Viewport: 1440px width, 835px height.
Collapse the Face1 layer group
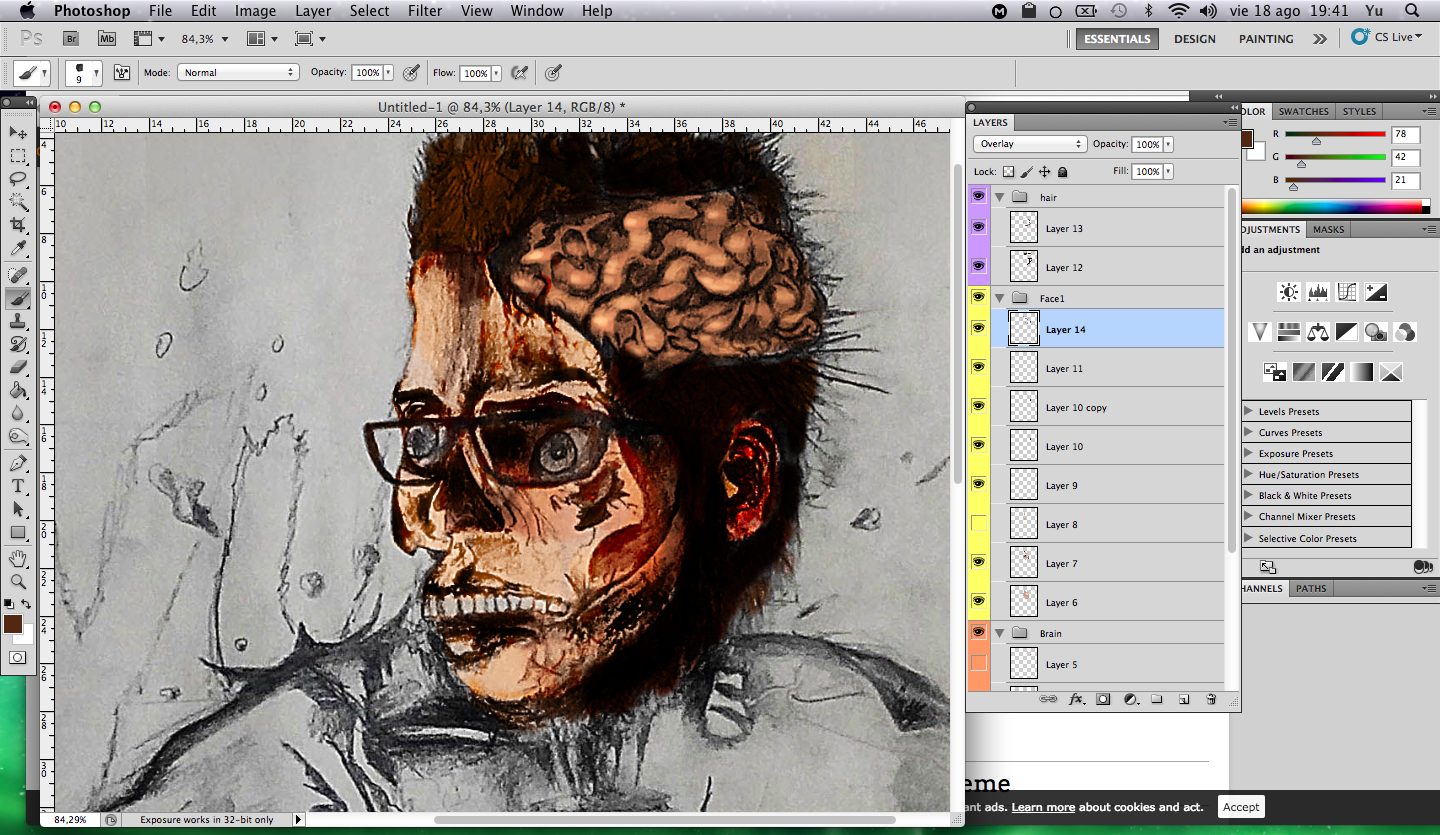tap(999, 298)
